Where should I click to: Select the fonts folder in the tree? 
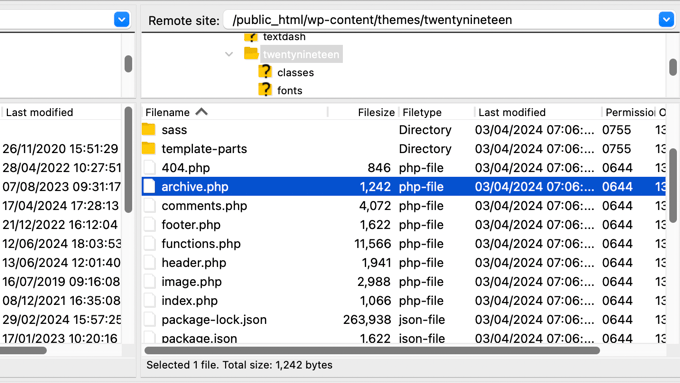click(x=290, y=91)
